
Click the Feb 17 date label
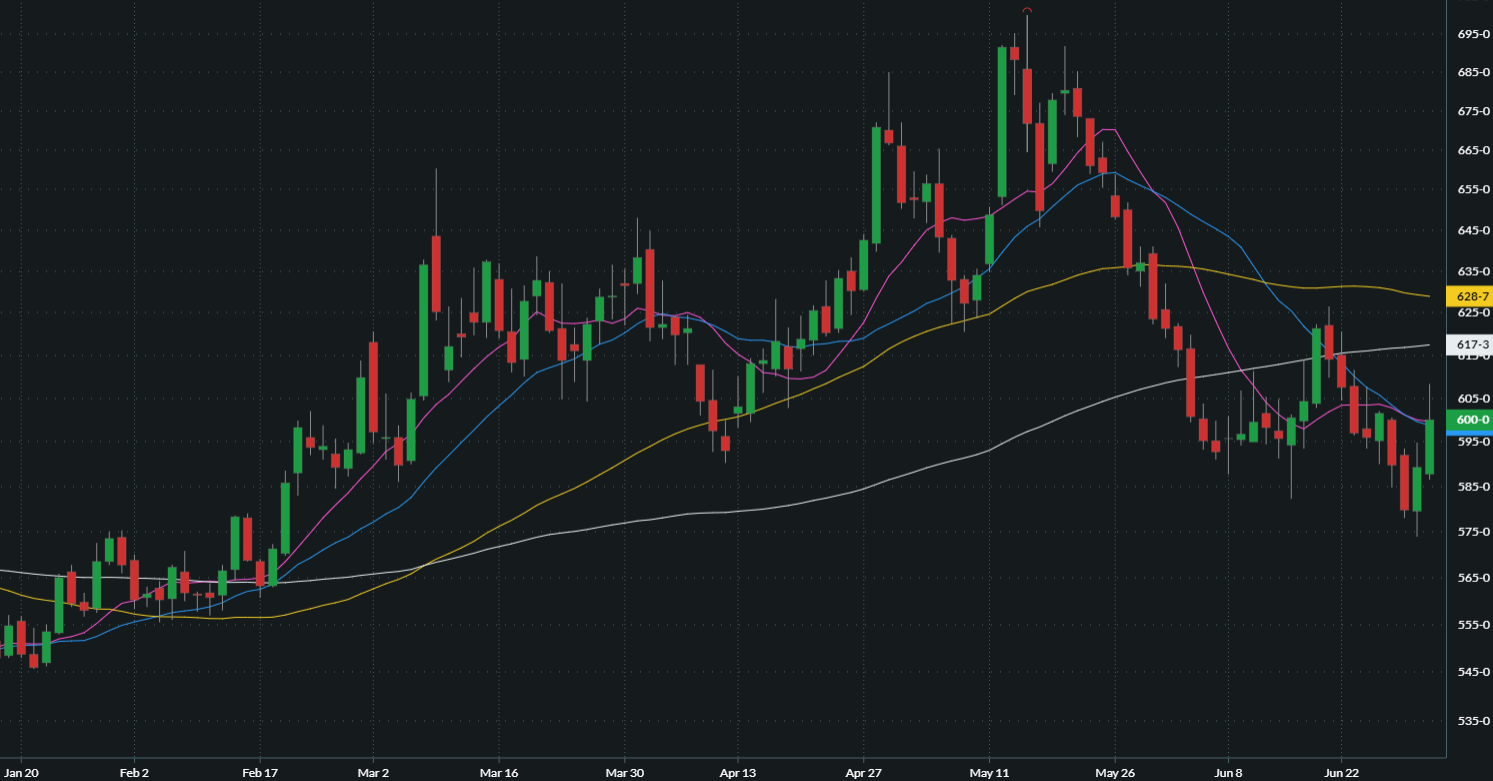[259, 773]
